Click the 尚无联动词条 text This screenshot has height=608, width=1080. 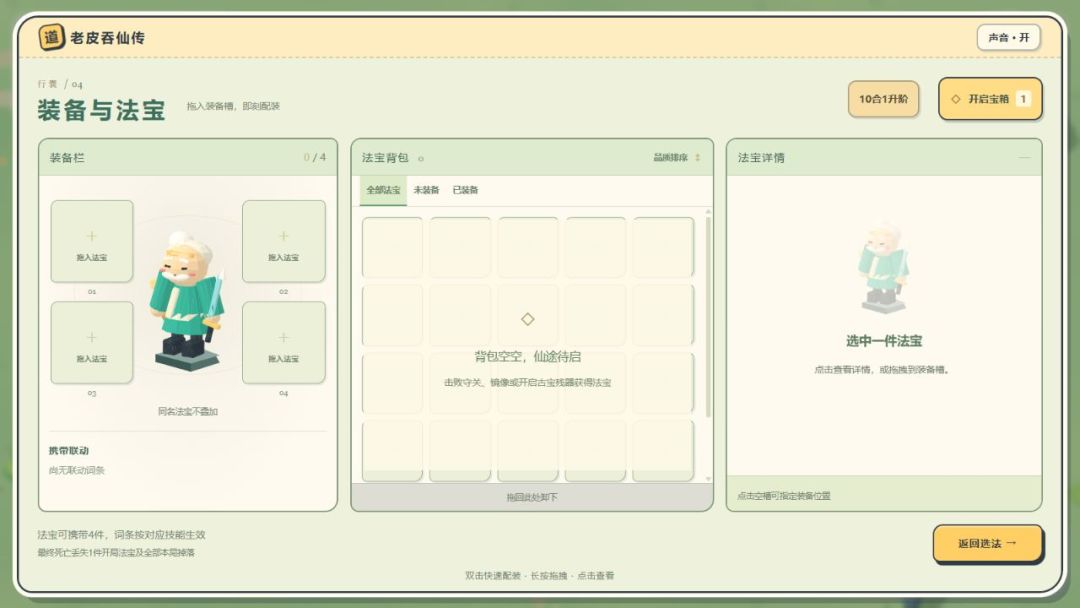[x=76, y=470]
